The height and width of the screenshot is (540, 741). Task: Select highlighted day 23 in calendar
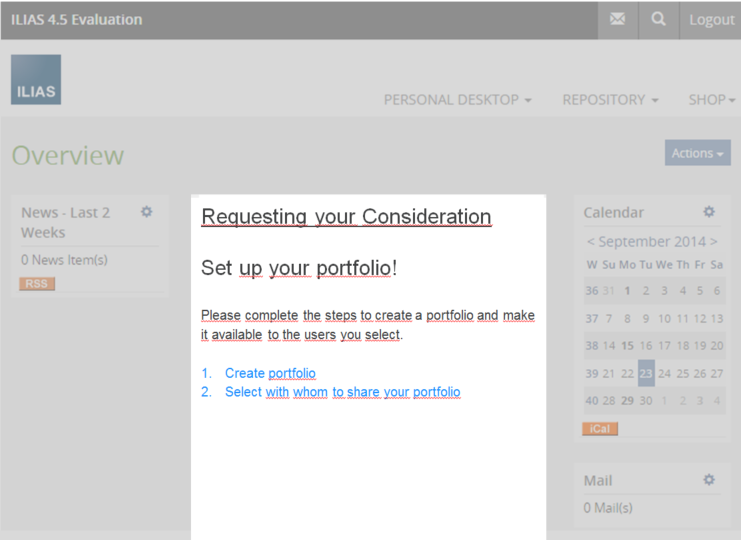tap(646, 373)
